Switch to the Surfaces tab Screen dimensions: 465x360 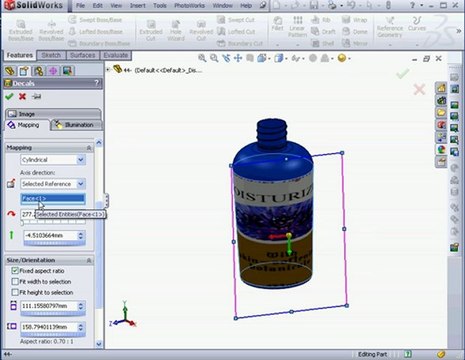coord(82,55)
